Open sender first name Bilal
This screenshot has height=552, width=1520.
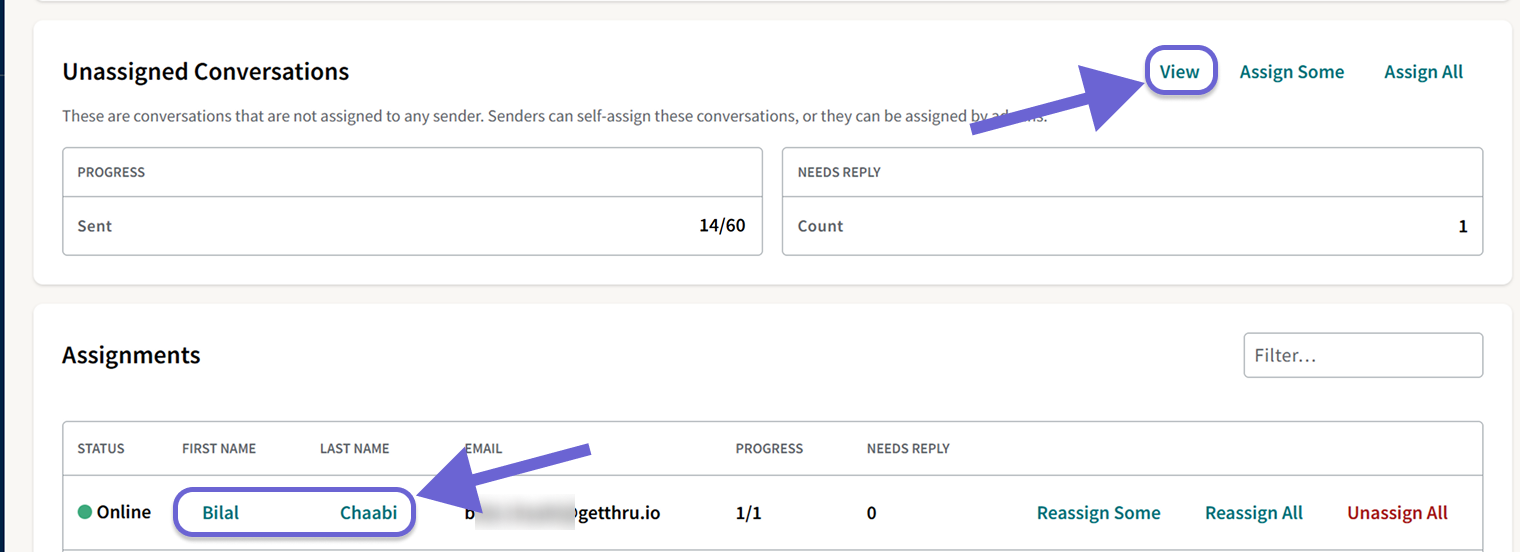click(x=220, y=513)
